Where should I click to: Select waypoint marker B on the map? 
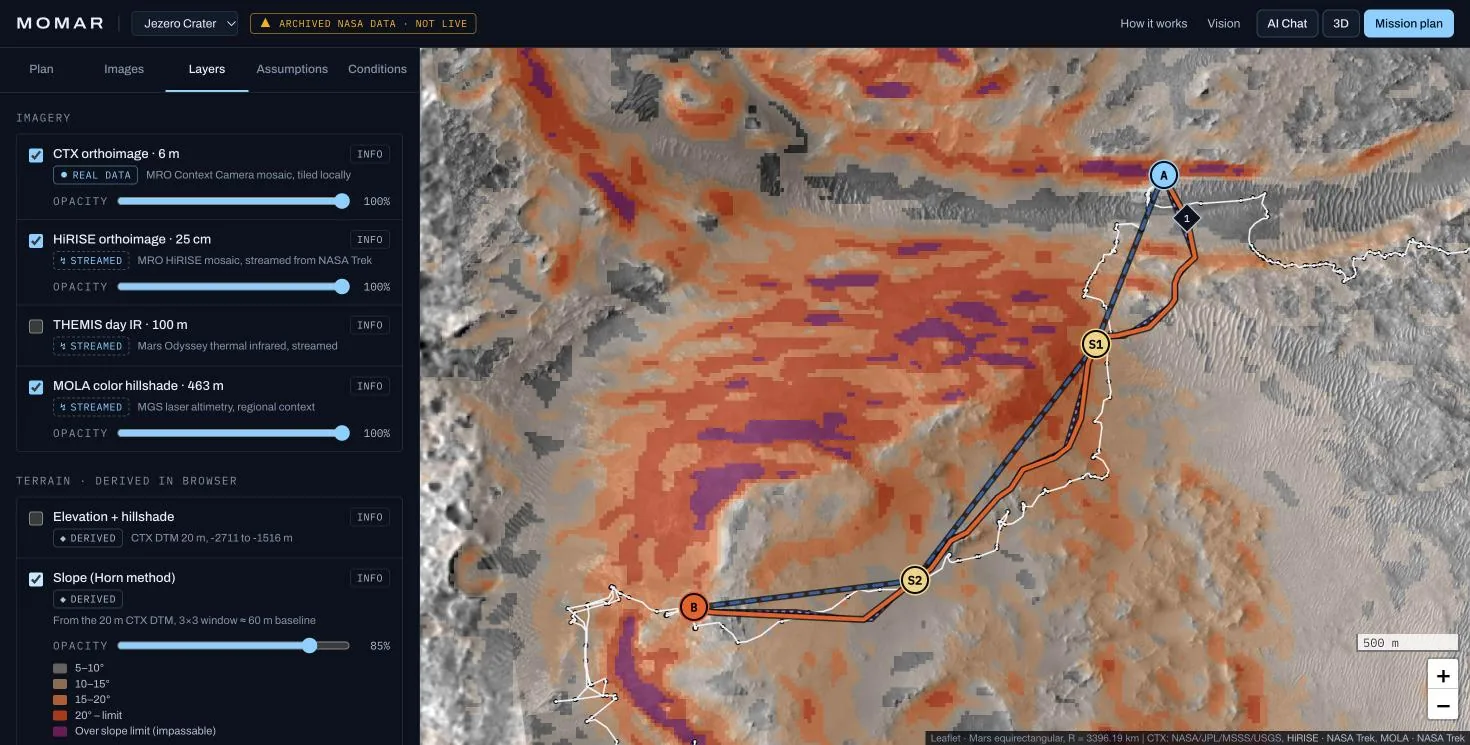(x=693, y=607)
